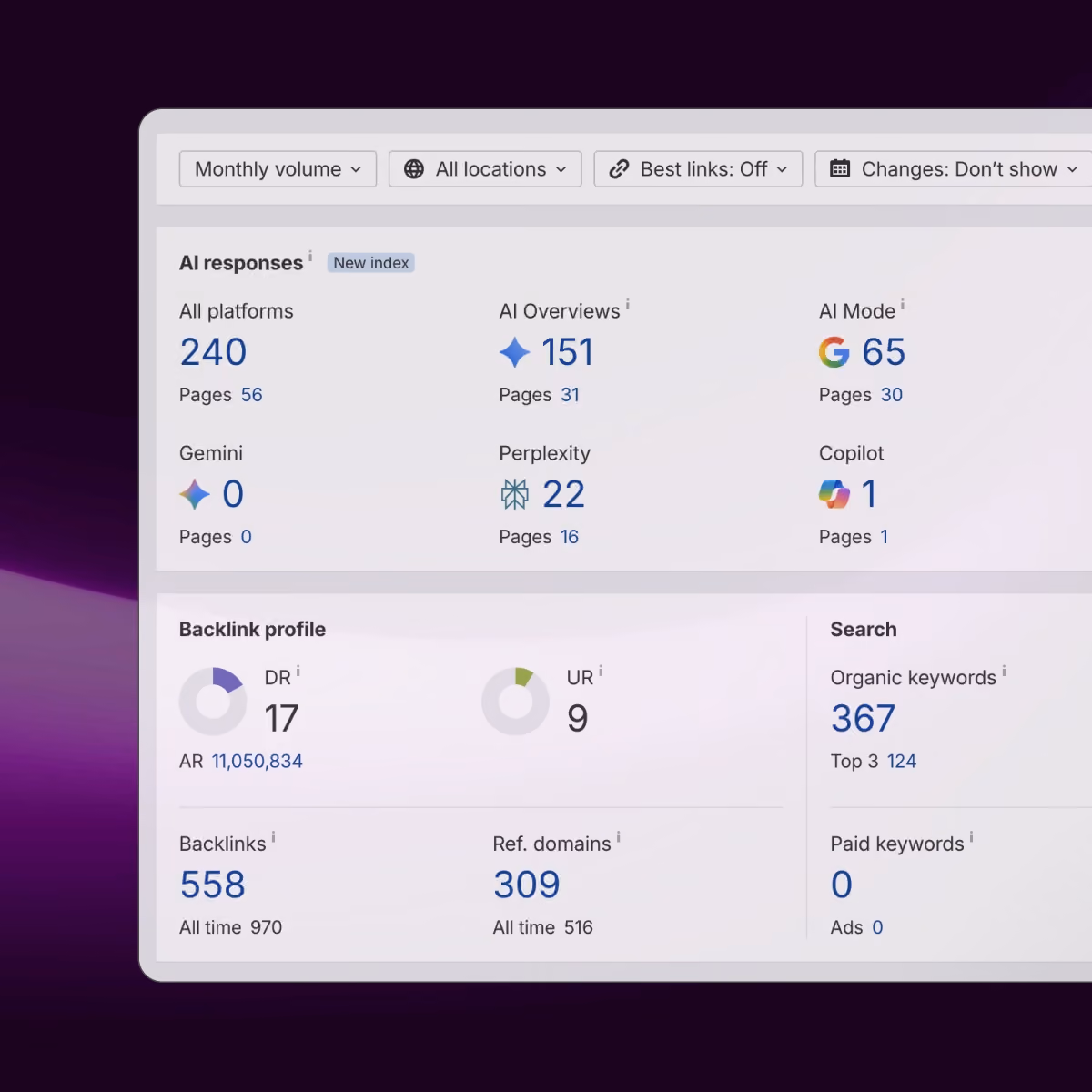Screen dimensions: 1092x1092
Task: Expand the Best links: Off dropdown
Action: [x=698, y=169]
